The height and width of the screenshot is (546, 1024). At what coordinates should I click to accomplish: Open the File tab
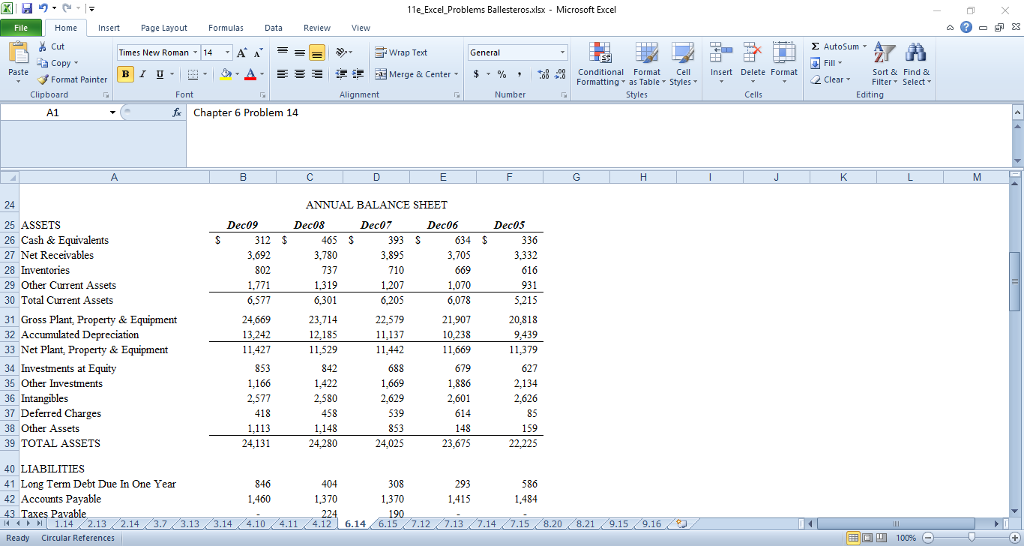click(x=21, y=28)
